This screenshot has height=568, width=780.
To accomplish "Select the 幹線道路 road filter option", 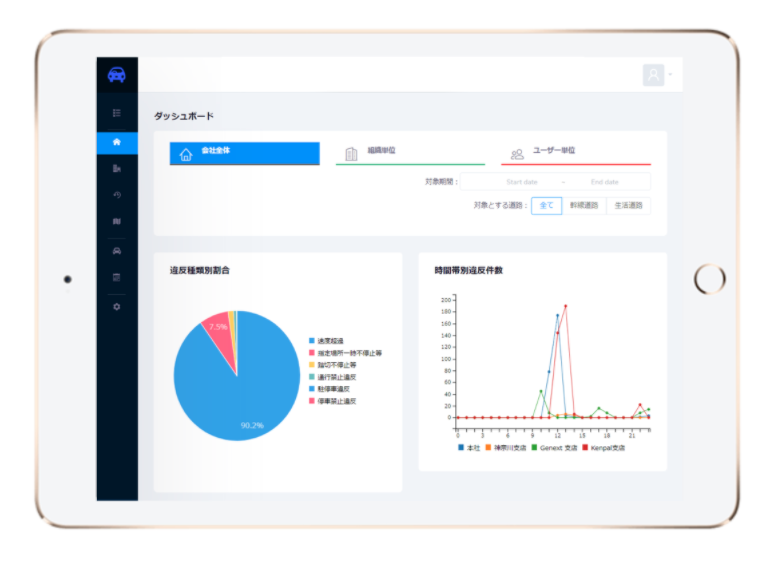I will point(584,206).
